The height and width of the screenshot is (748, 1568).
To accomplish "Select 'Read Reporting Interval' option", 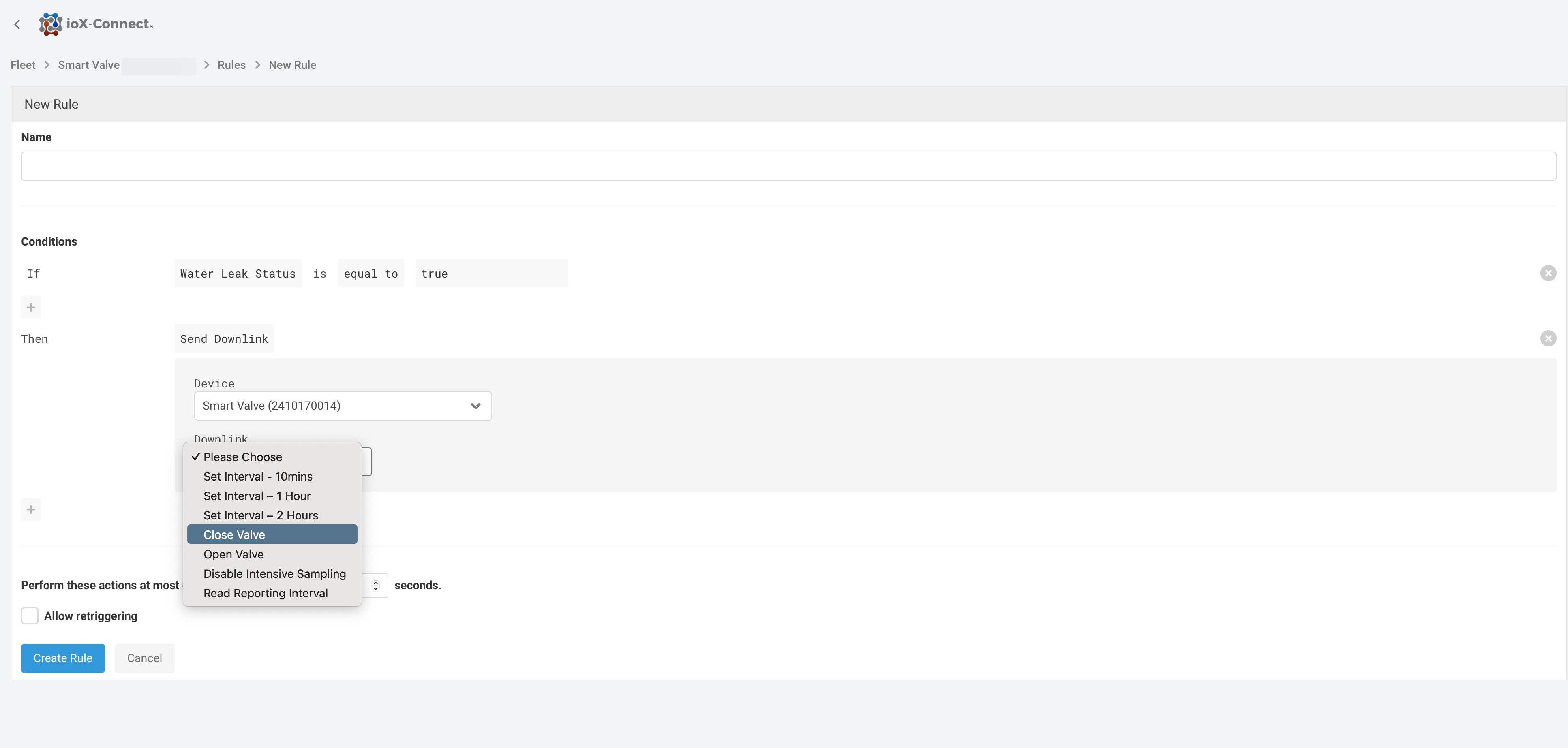I will coord(272,593).
